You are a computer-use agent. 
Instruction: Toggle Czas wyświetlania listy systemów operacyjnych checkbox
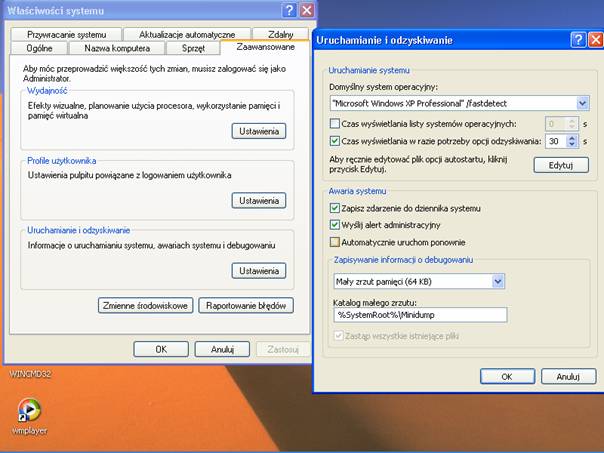click(x=335, y=124)
